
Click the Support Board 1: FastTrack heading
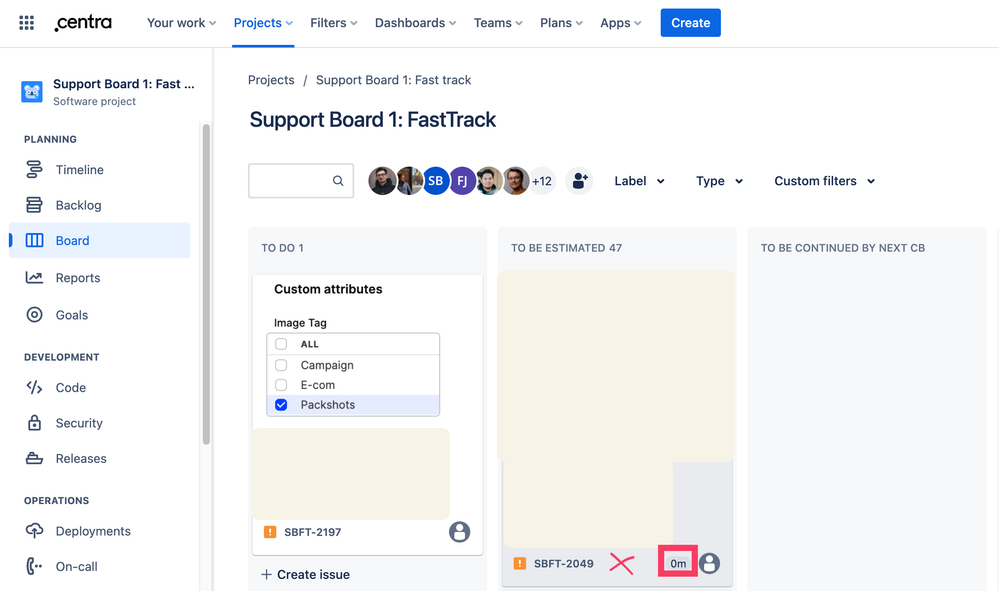point(373,120)
